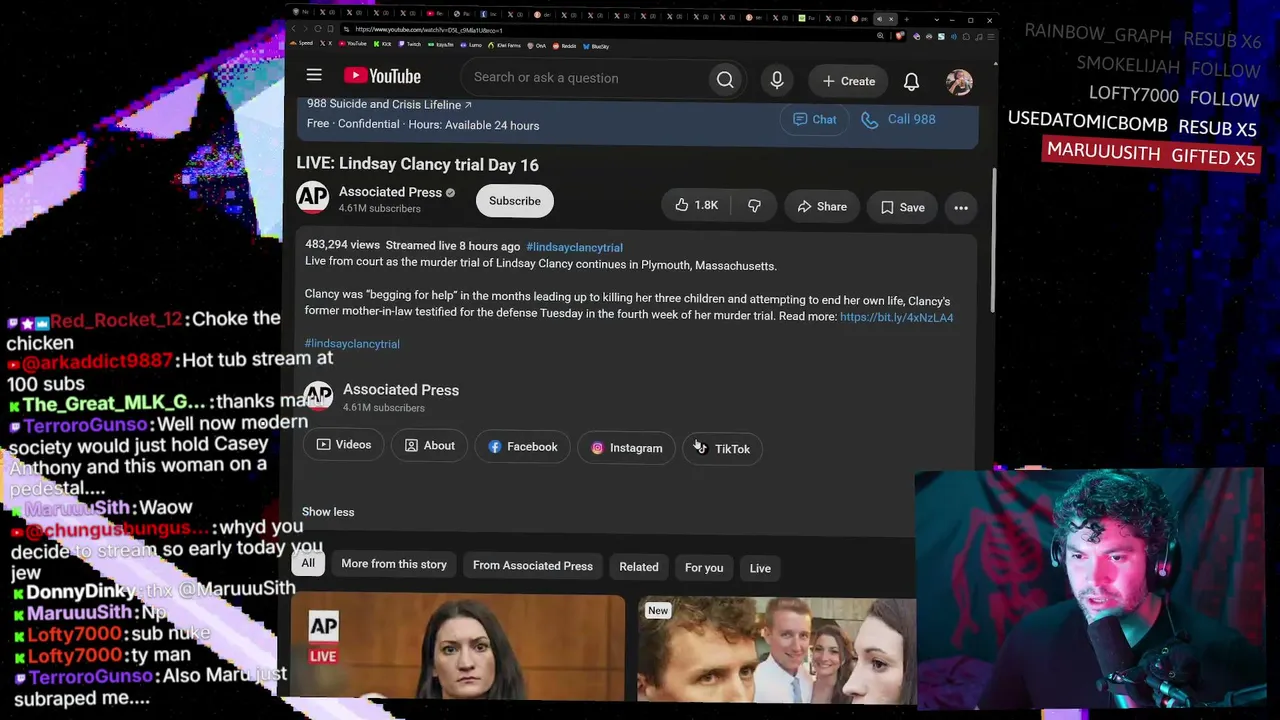This screenshot has width=1280, height=720.
Task: Open the Associated Press channel name beside Subscribe
Action: (390, 192)
